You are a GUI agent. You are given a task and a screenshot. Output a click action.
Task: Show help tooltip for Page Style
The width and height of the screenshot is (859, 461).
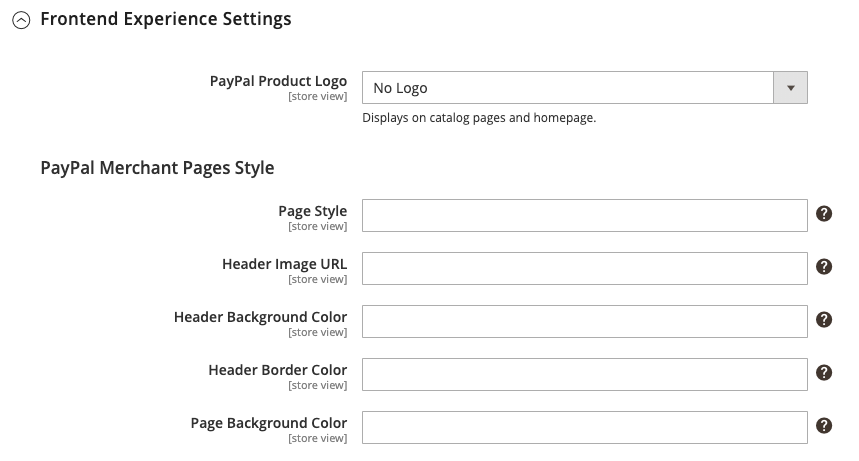coord(824,214)
